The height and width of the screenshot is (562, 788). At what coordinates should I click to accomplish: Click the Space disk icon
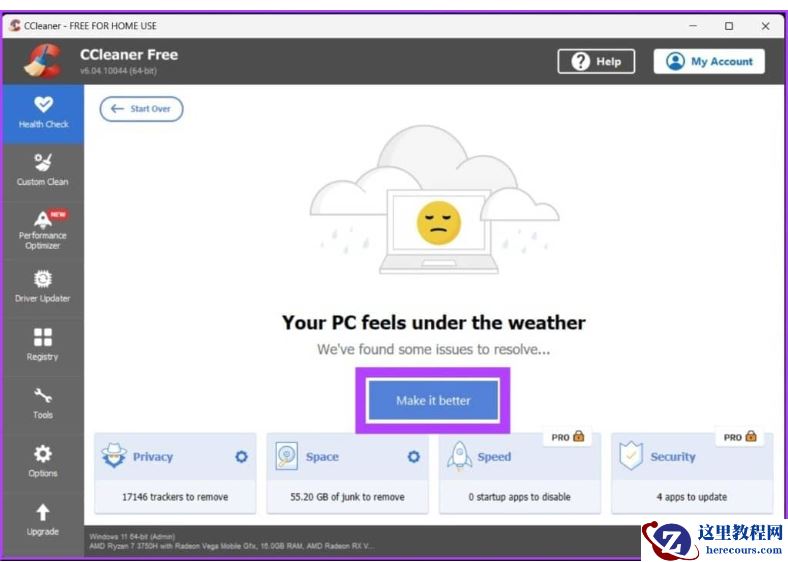(x=286, y=456)
